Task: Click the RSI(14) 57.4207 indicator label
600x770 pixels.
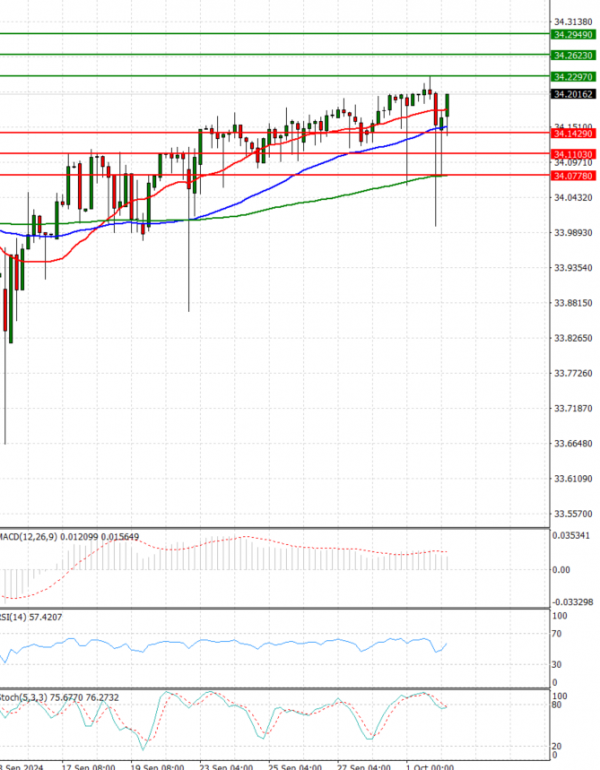Action: 31,617
